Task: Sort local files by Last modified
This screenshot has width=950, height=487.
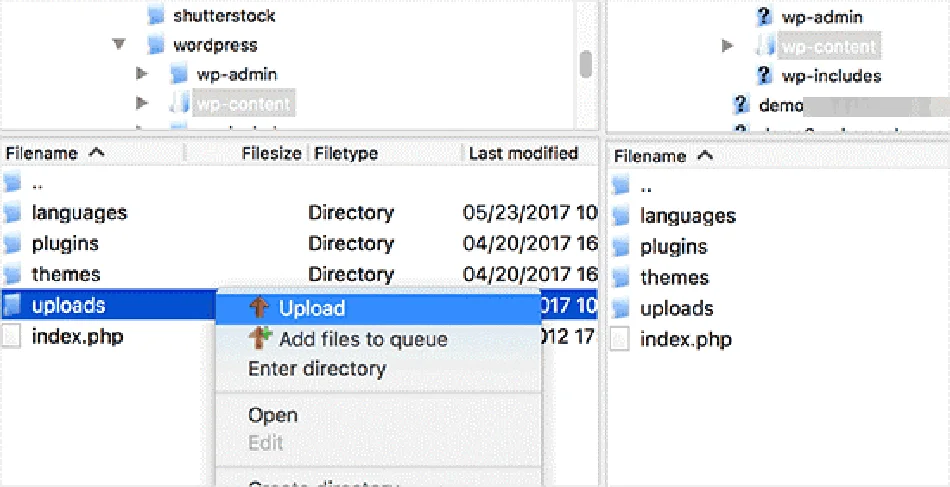Action: click(523, 153)
